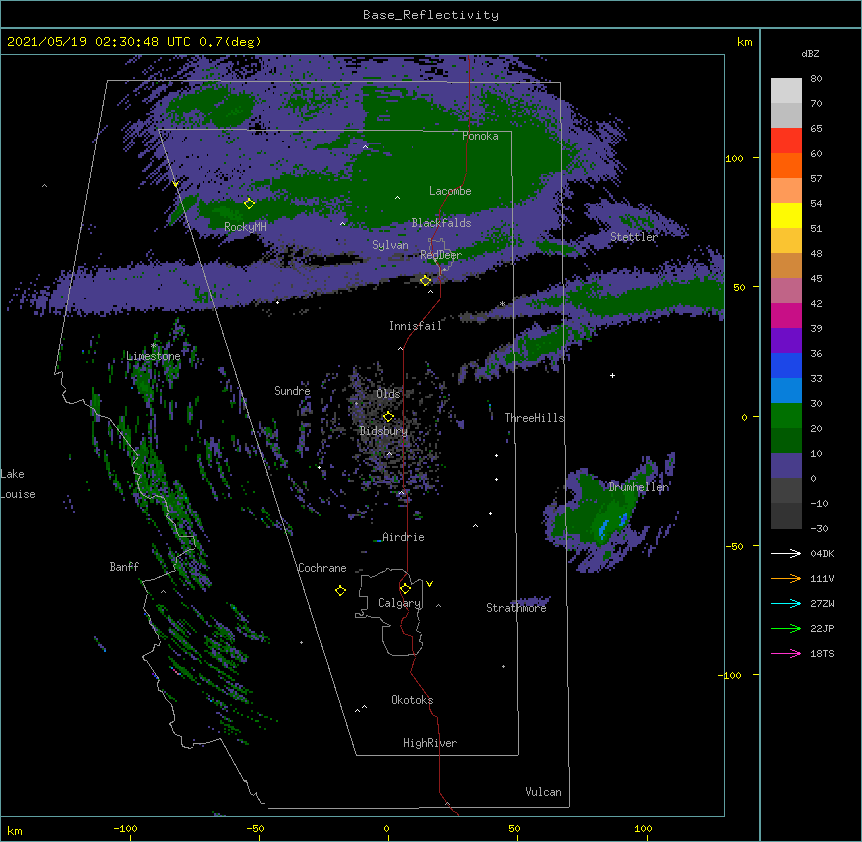Click the 04DK legend label
862x842 pixels.
[x=822, y=553]
